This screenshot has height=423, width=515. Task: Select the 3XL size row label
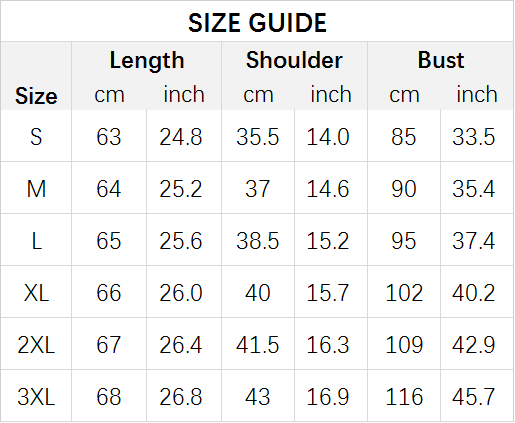click(36, 397)
